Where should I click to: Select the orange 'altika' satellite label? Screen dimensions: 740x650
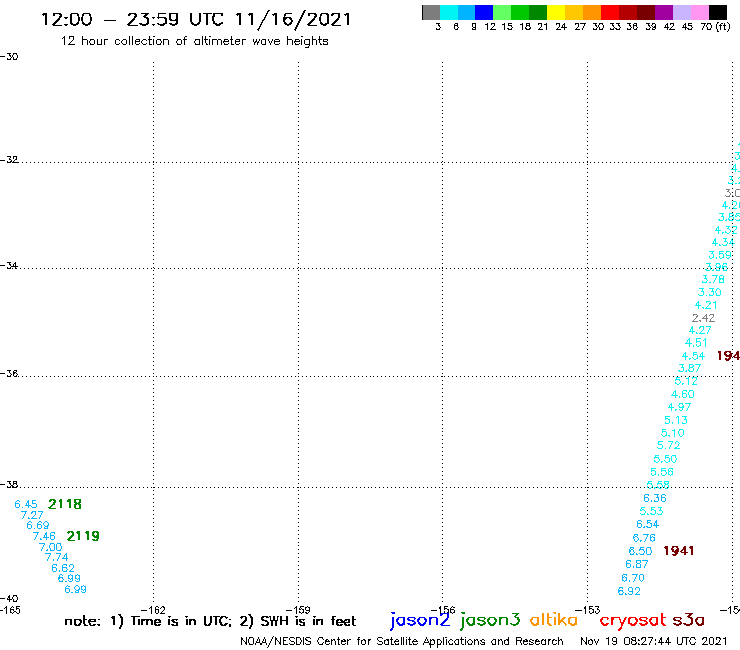point(554,620)
